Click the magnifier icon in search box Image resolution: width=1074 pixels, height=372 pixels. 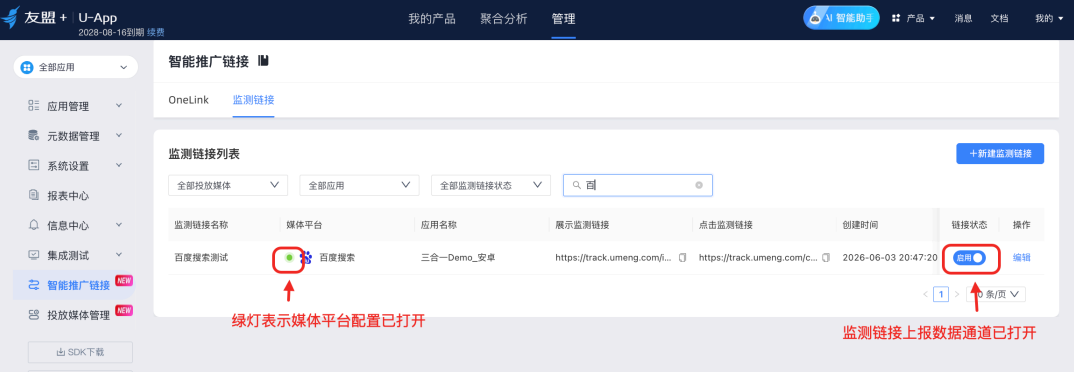[577, 185]
